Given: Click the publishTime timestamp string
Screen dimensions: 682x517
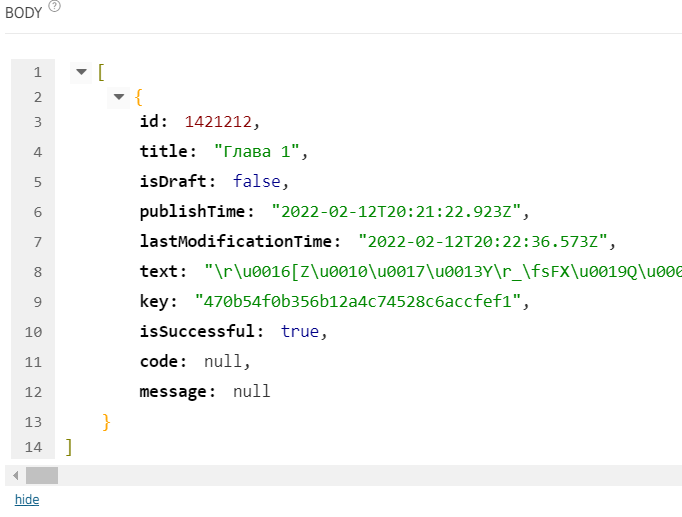Looking at the screenshot, I should [x=399, y=212].
